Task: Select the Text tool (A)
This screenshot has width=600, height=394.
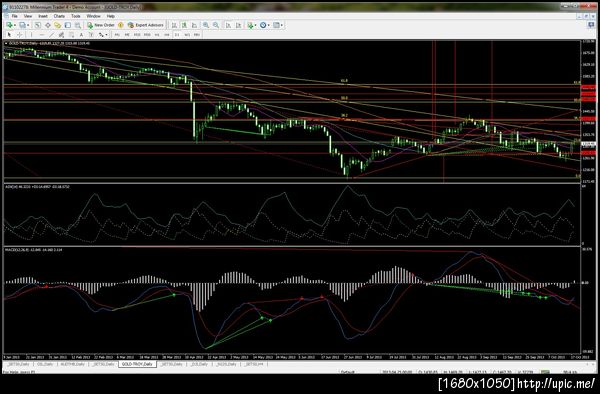Action: [x=81, y=35]
